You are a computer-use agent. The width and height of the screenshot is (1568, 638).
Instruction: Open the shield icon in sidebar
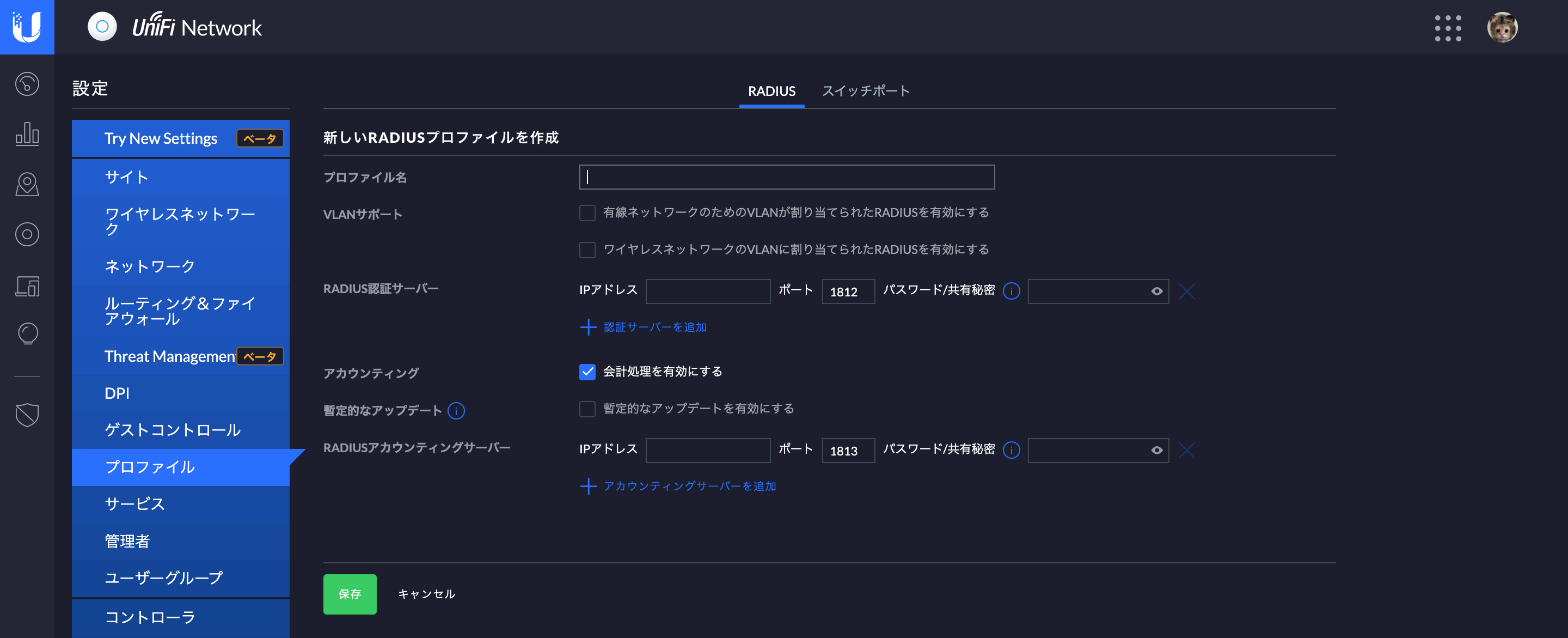point(27,415)
